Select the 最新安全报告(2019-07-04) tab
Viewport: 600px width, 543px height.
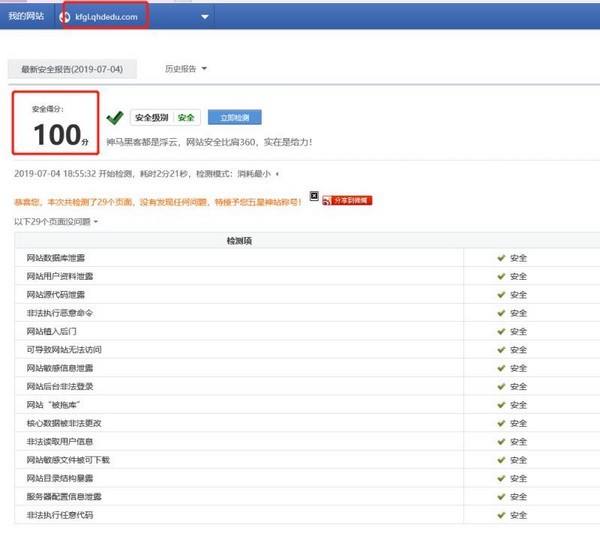click(72, 69)
